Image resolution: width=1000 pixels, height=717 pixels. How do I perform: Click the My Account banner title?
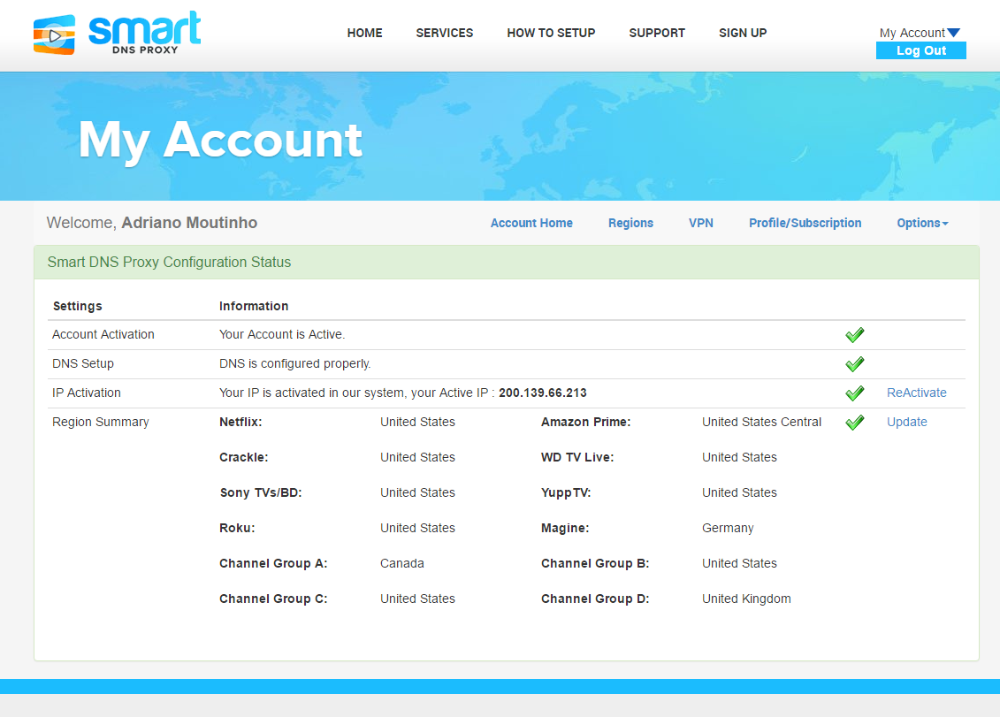click(221, 140)
